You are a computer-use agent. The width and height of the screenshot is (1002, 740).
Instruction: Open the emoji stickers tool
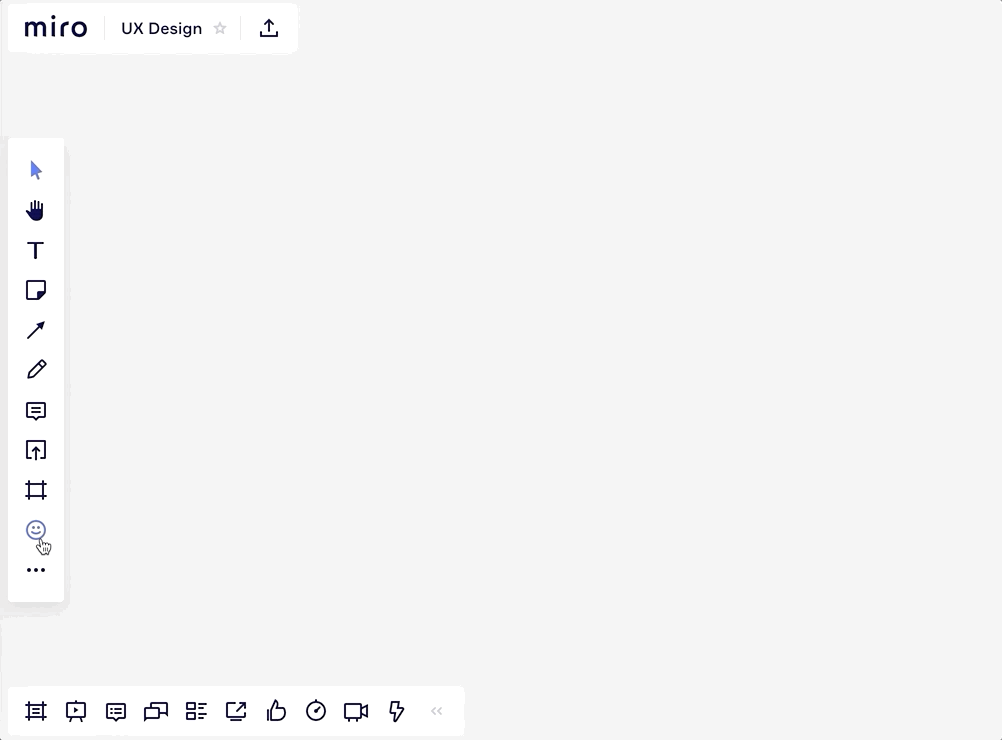click(x=36, y=530)
